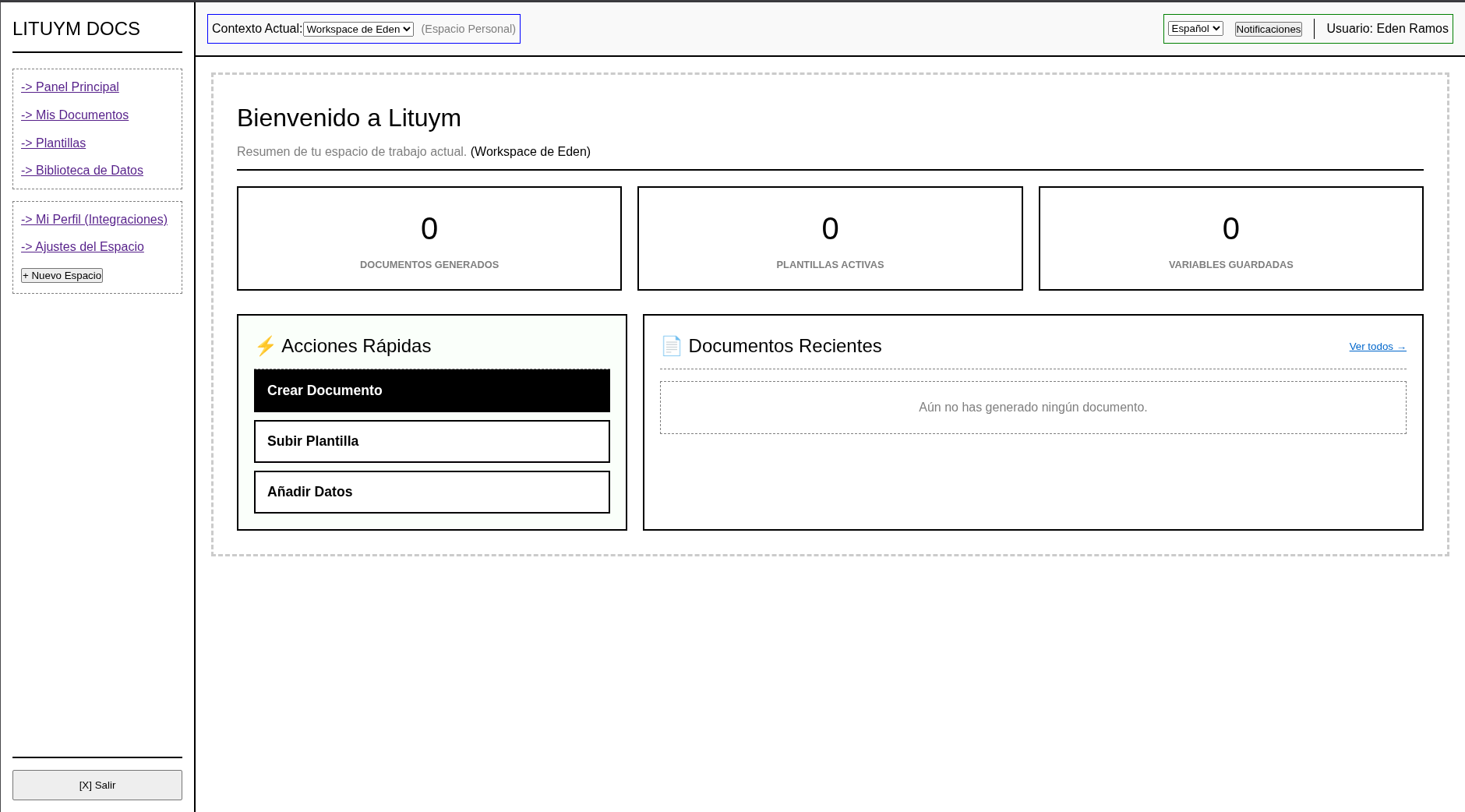The image size is (1465, 812).
Task: Click Crear Documento quick action
Action: pos(432,390)
